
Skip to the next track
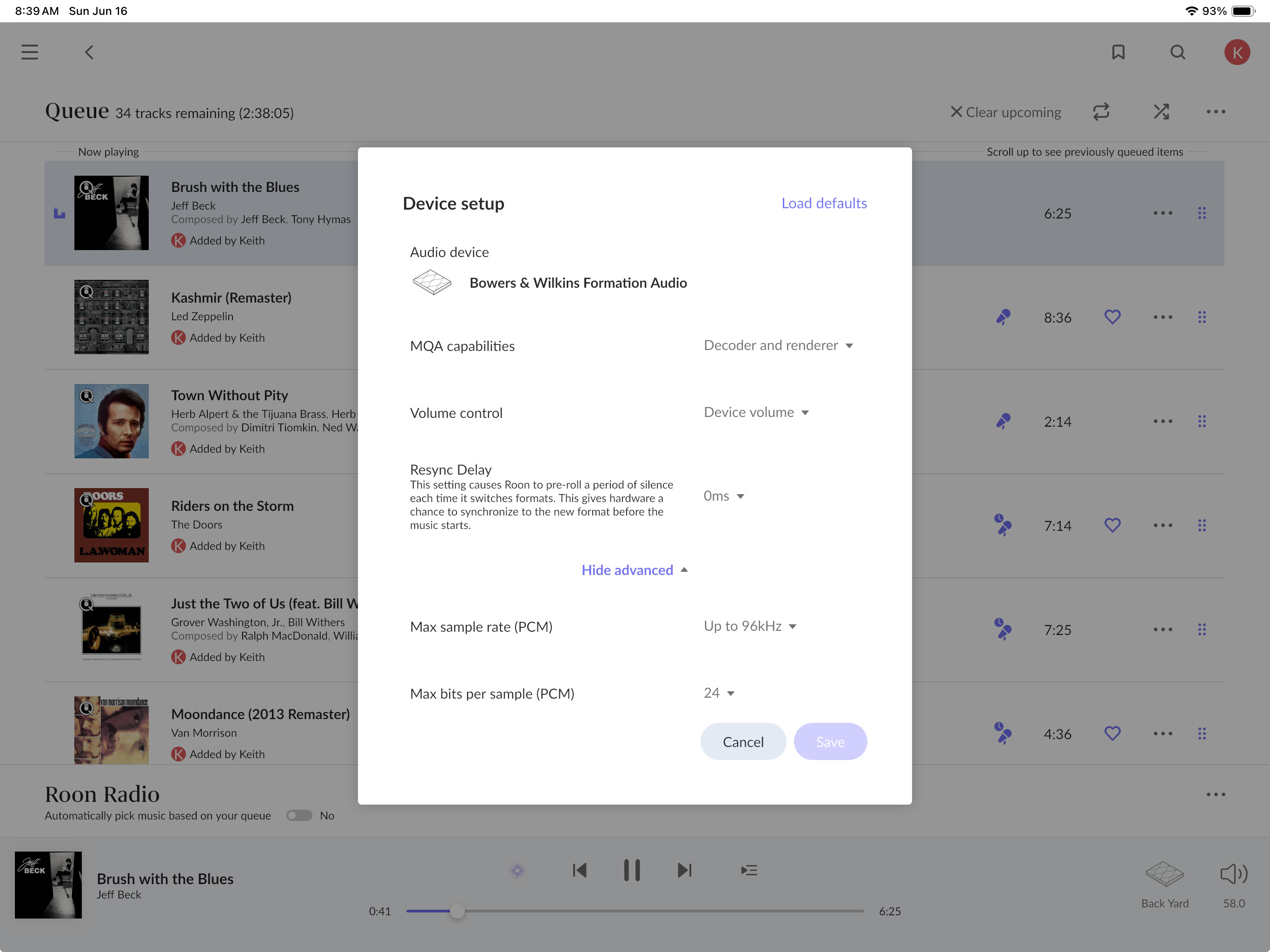[x=684, y=870]
